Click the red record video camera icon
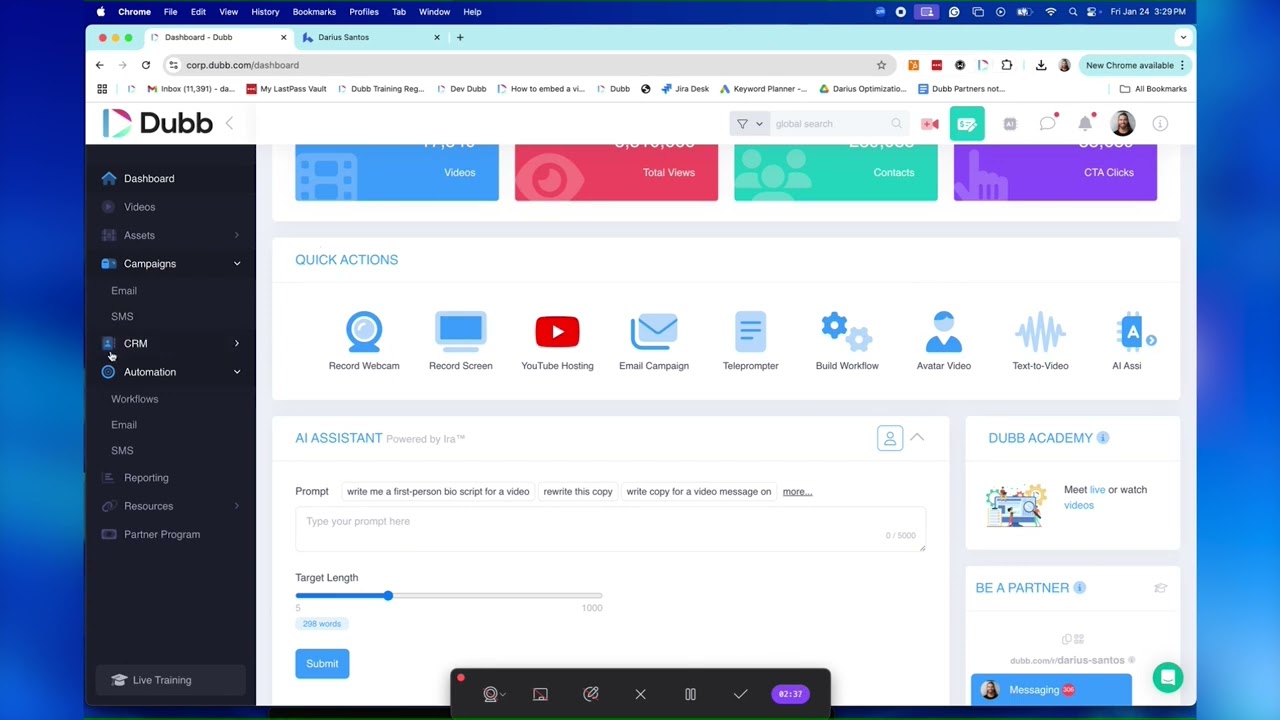Viewport: 1280px width, 720px height. [x=930, y=124]
